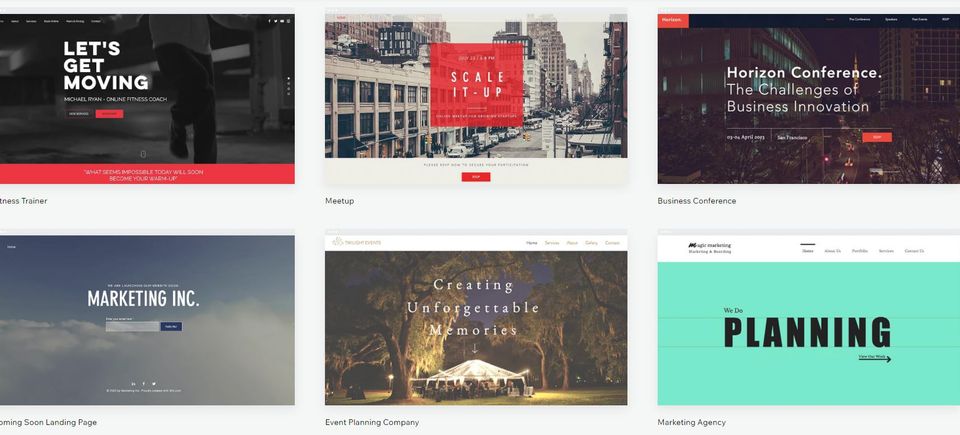The image size is (960, 435).
Task: Click the Event Planning Company title link
Action: pyautogui.click(x=372, y=422)
